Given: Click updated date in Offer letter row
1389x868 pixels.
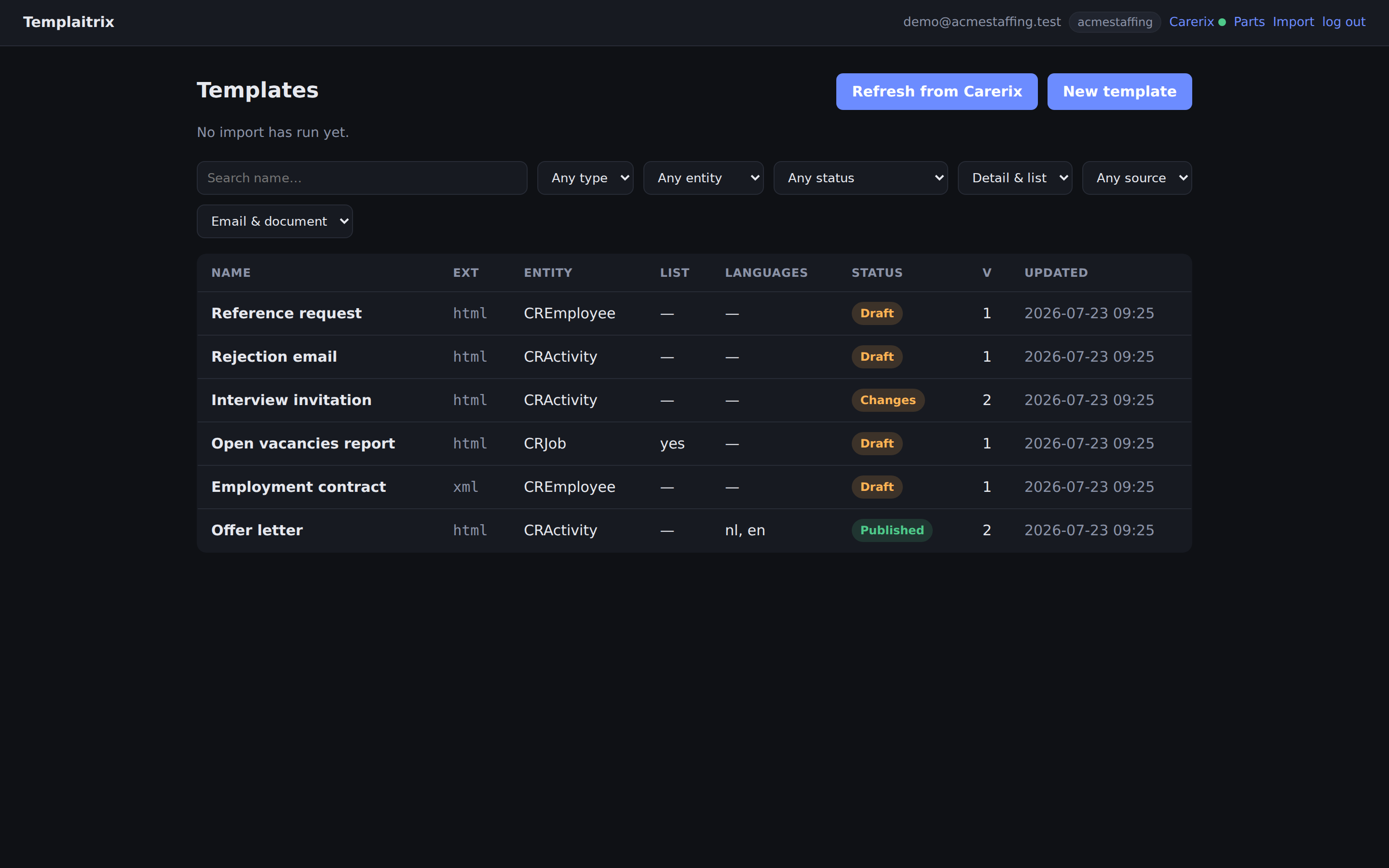Looking at the screenshot, I should [1089, 530].
